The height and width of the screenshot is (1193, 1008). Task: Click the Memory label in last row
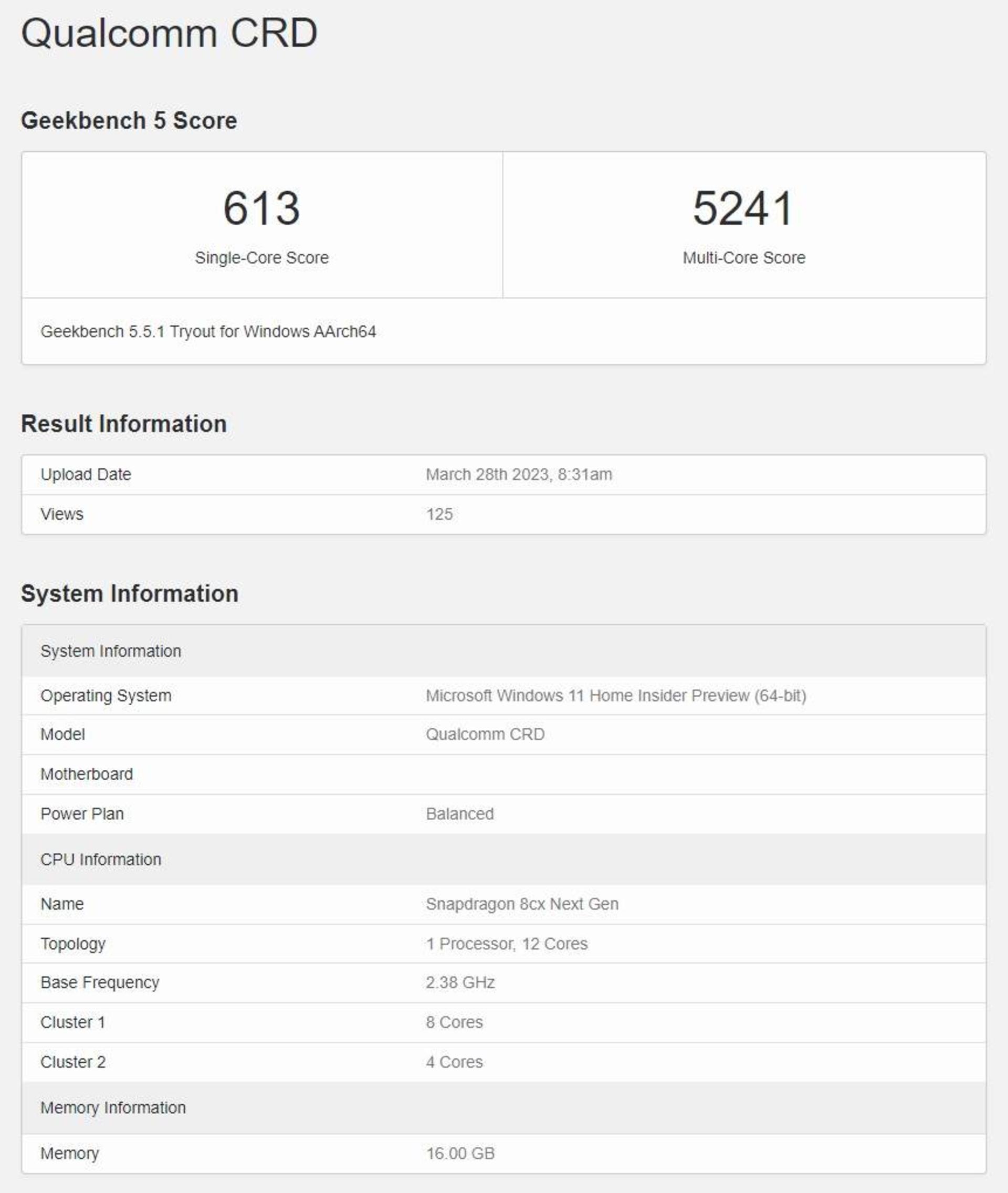pos(70,1154)
